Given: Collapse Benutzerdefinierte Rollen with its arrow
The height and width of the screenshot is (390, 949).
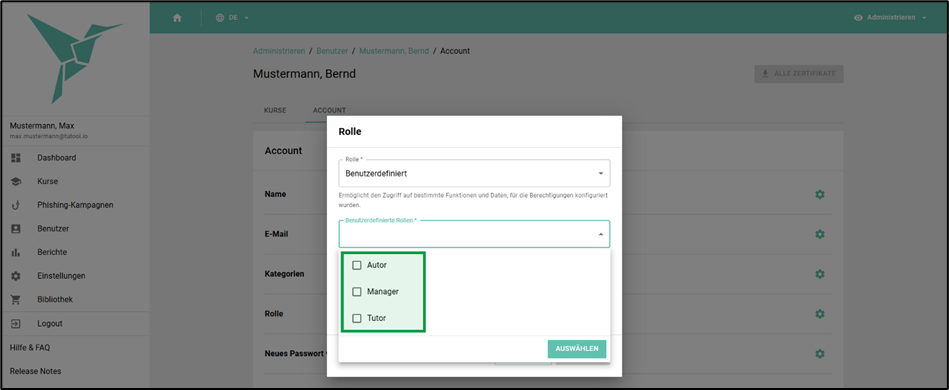Looking at the screenshot, I should click(600, 234).
